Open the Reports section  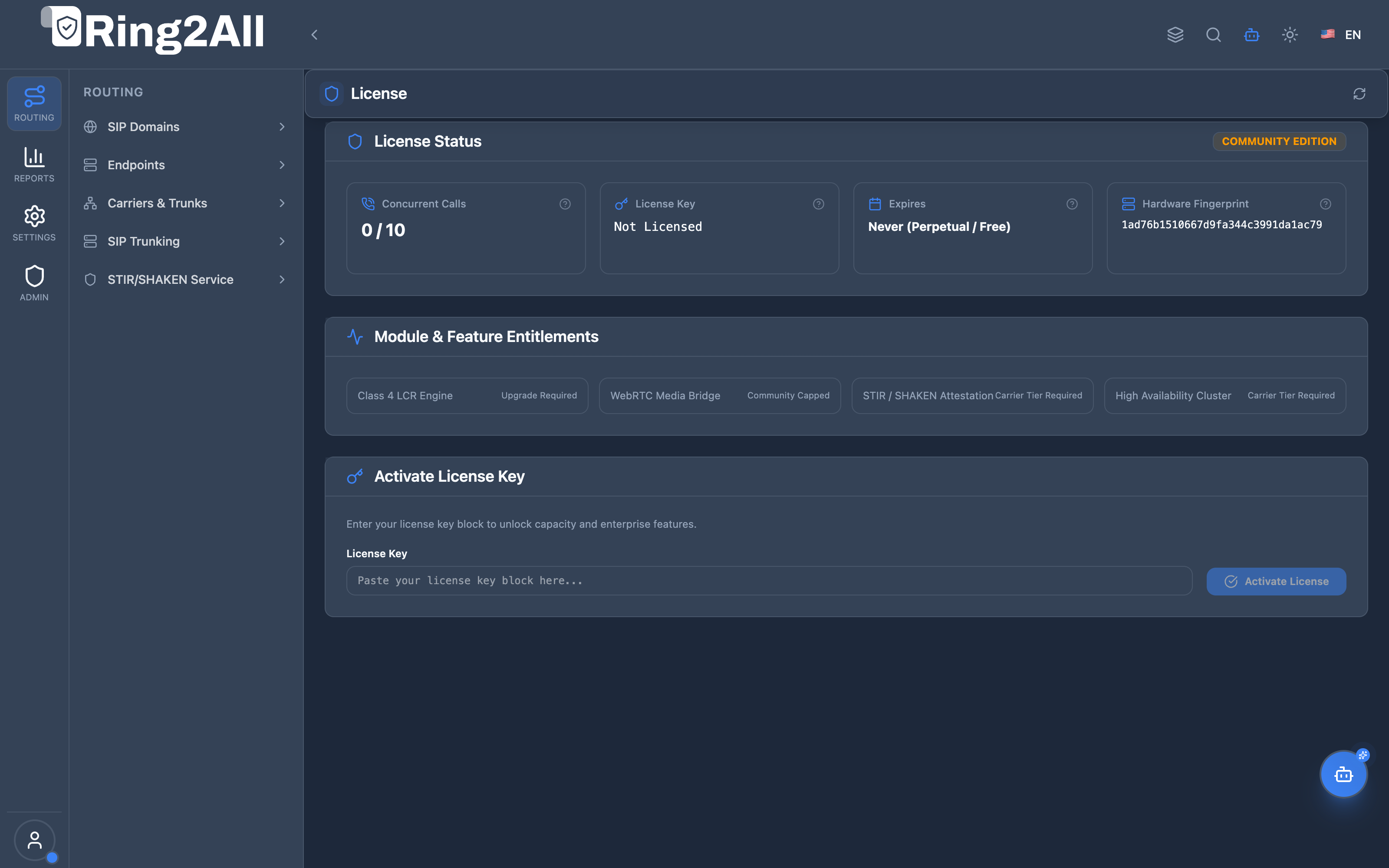point(34,164)
